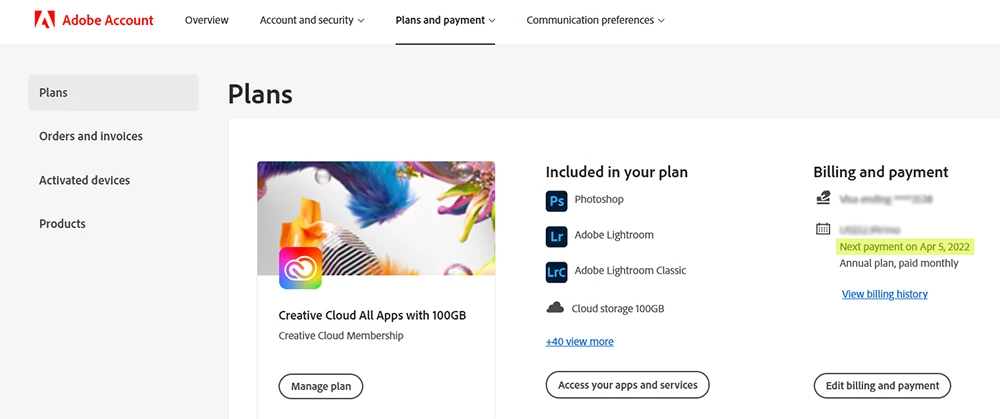Open the +40 view more link
Image resolution: width=1000 pixels, height=419 pixels.
(x=580, y=342)
